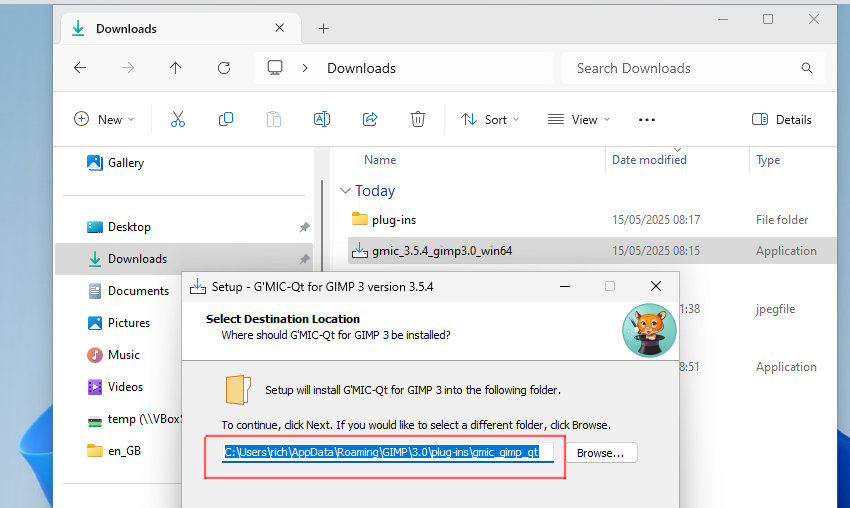This screenshot has width=850, height=508.
Task: Sort by Date modified column header
Action: [649, 160]
